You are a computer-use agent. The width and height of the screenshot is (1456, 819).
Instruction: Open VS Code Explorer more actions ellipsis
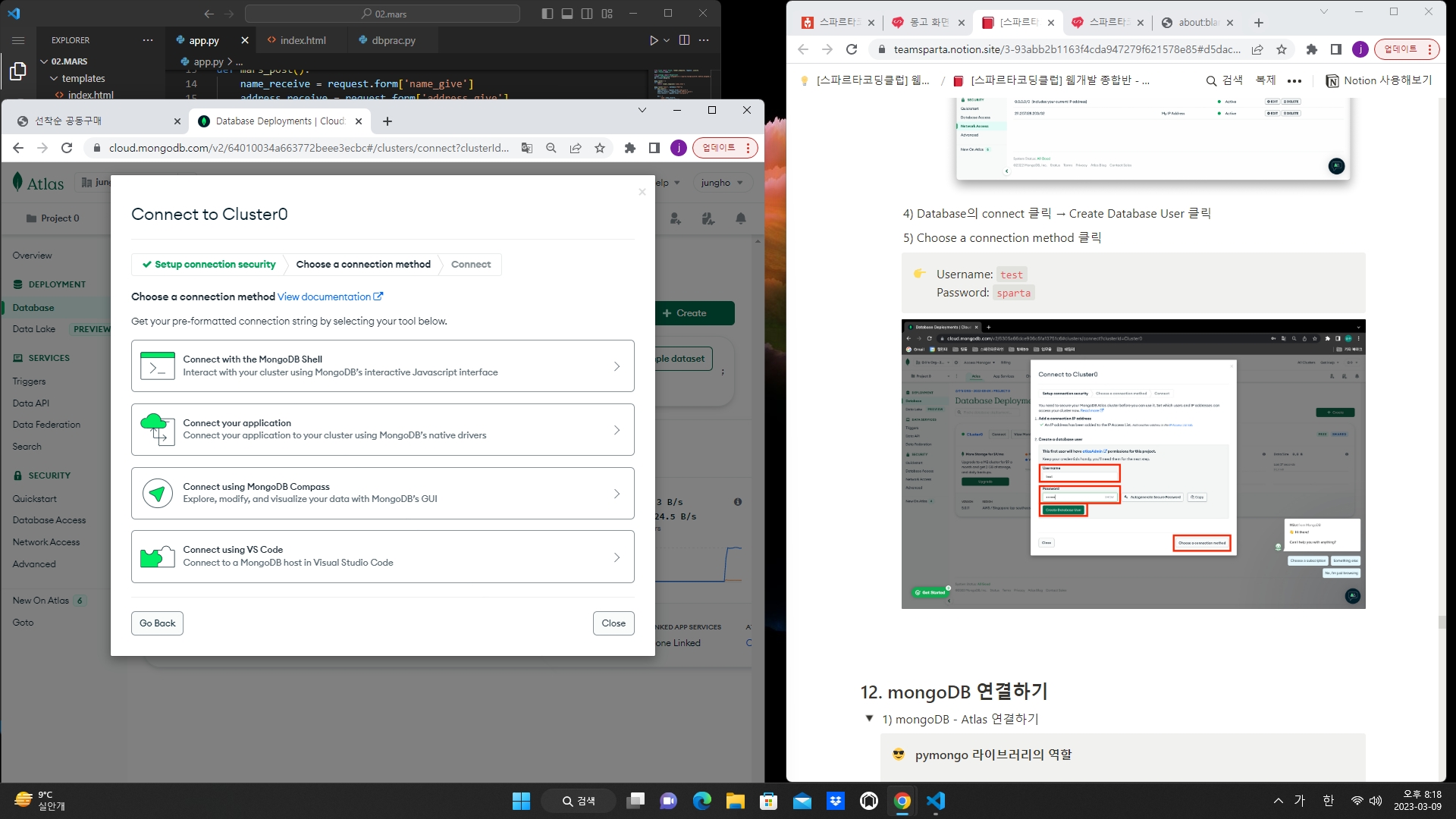coord(148,40)
